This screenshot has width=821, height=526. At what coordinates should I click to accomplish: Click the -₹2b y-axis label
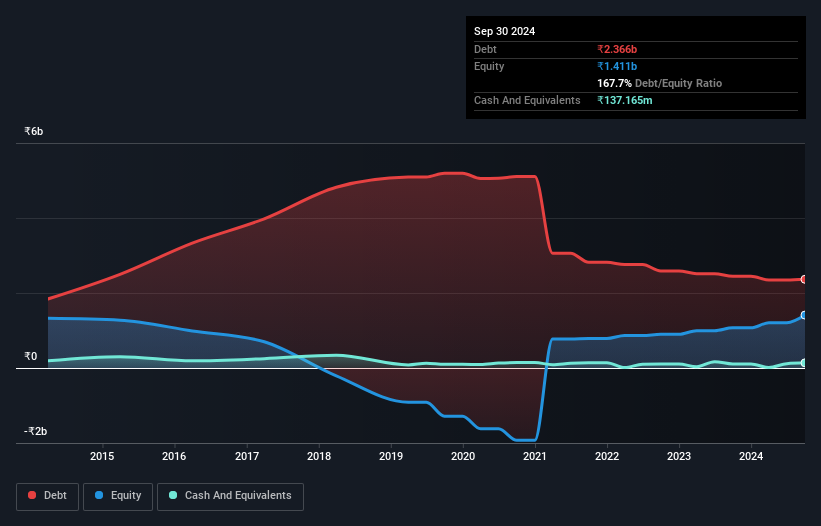(x=36, y=431)
